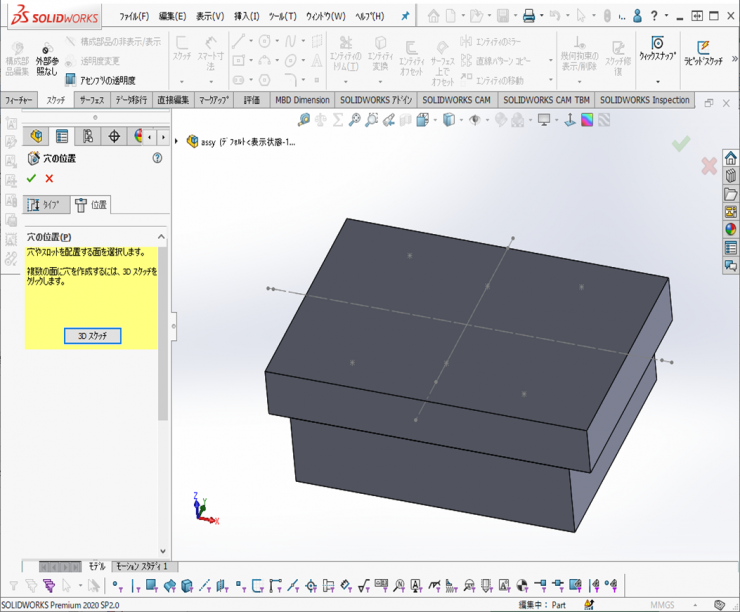Confirm hole position with green checkmark
The image size is (740, 612).
[x=31, y=178]
